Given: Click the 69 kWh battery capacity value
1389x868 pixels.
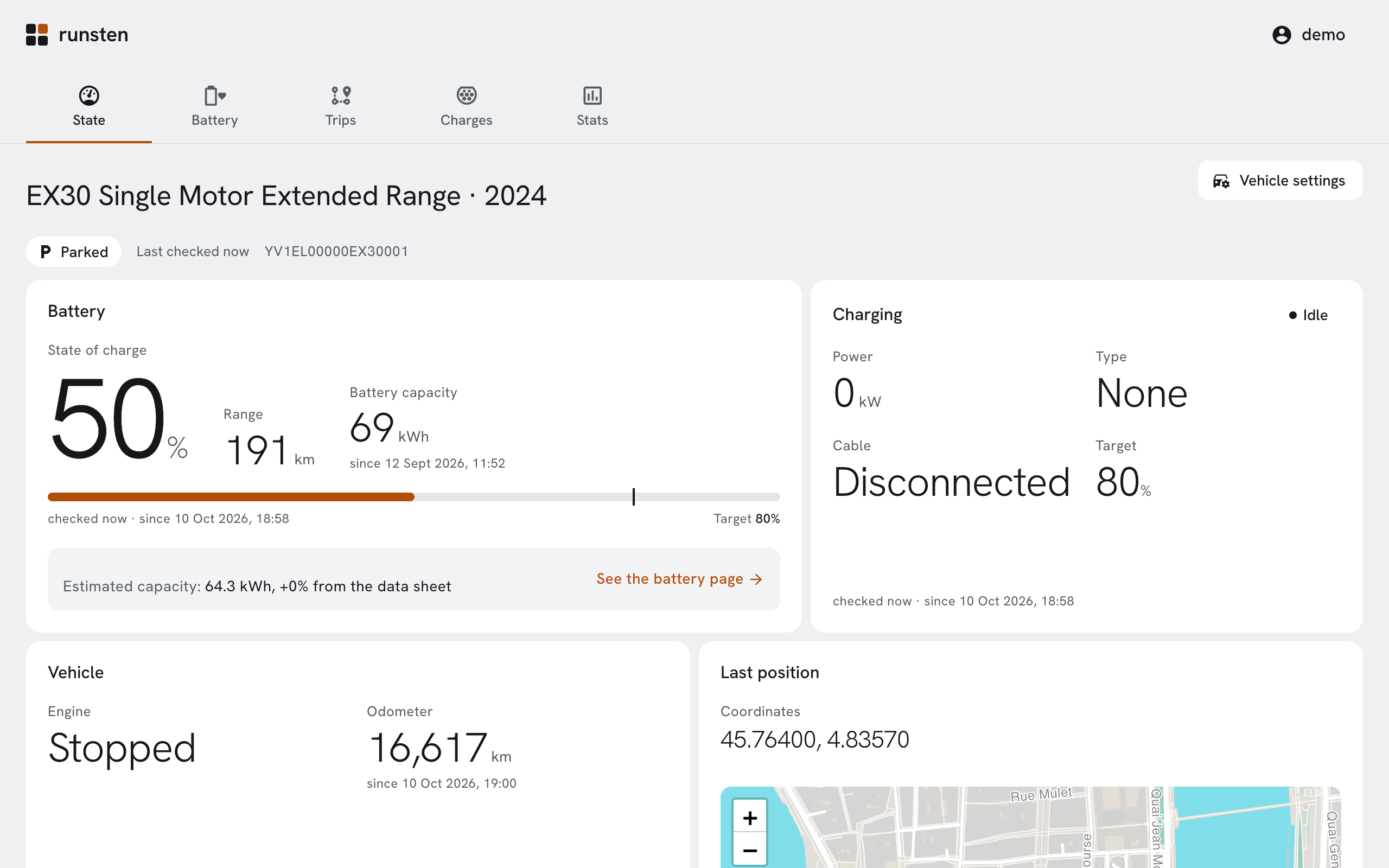Looking at the screenshot, I should [389, 427].
